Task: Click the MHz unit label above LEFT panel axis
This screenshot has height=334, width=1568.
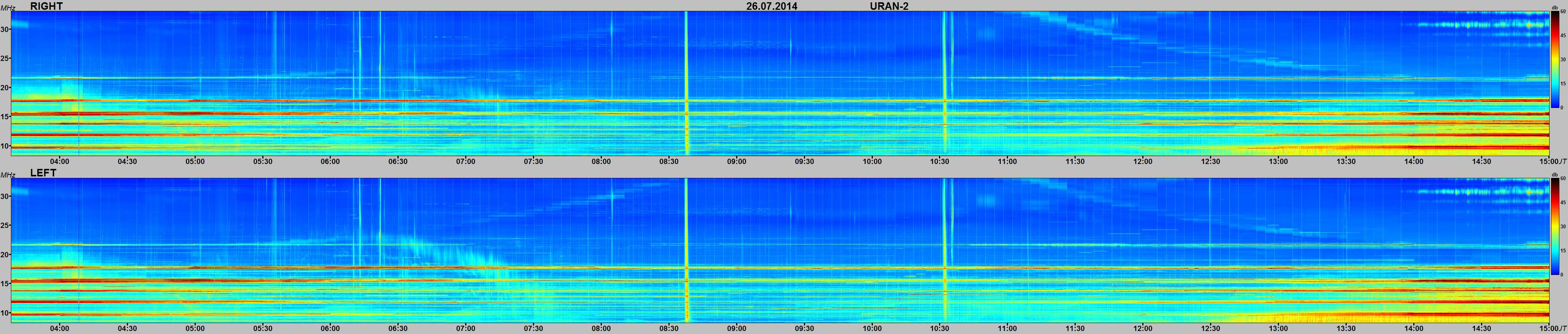Action: click(x=8, y=175)
